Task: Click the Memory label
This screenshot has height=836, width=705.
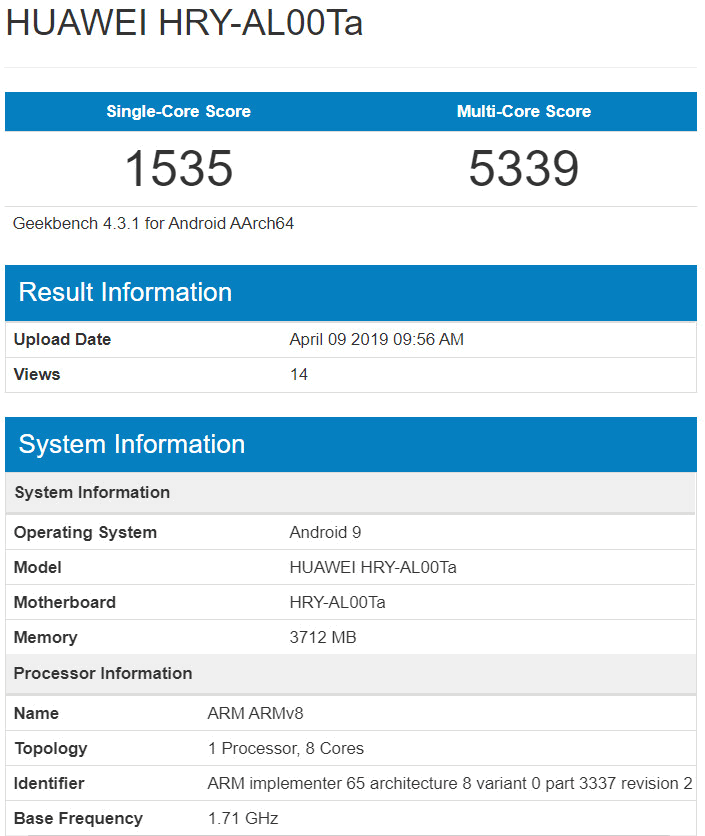Action: tap(45, 638)
